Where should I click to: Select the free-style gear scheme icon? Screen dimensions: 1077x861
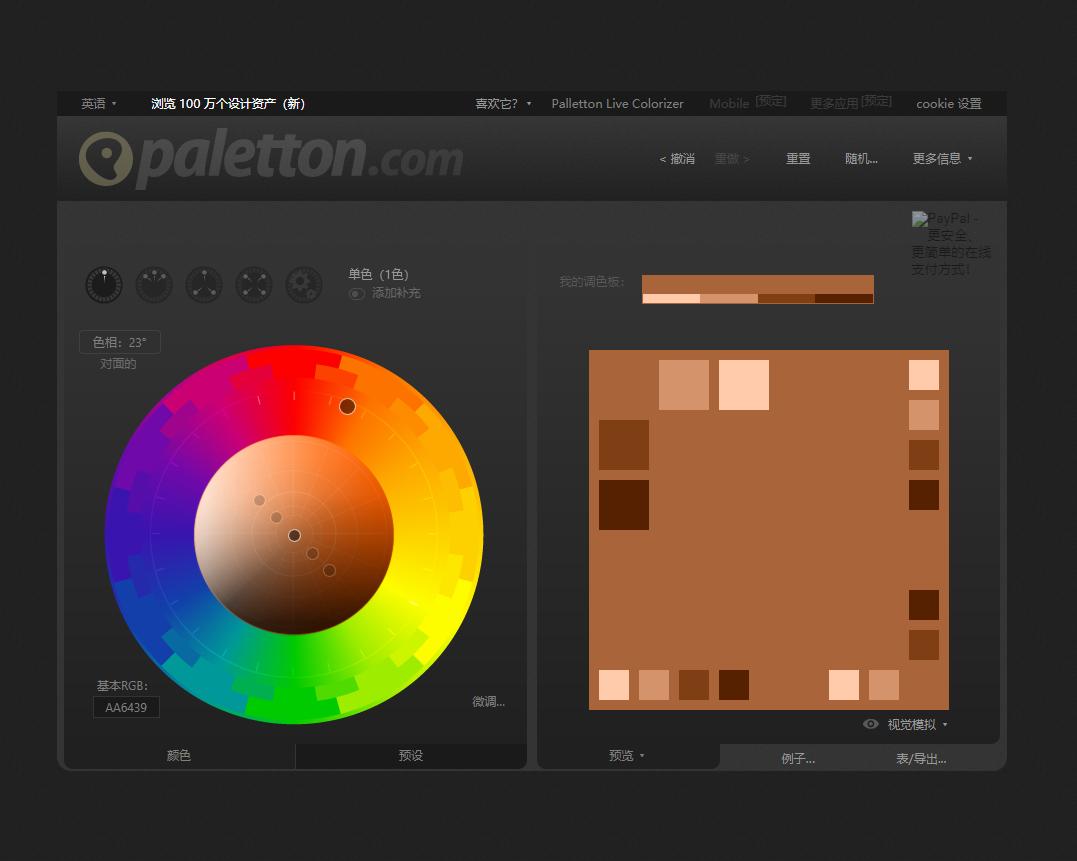pos(304,285)
